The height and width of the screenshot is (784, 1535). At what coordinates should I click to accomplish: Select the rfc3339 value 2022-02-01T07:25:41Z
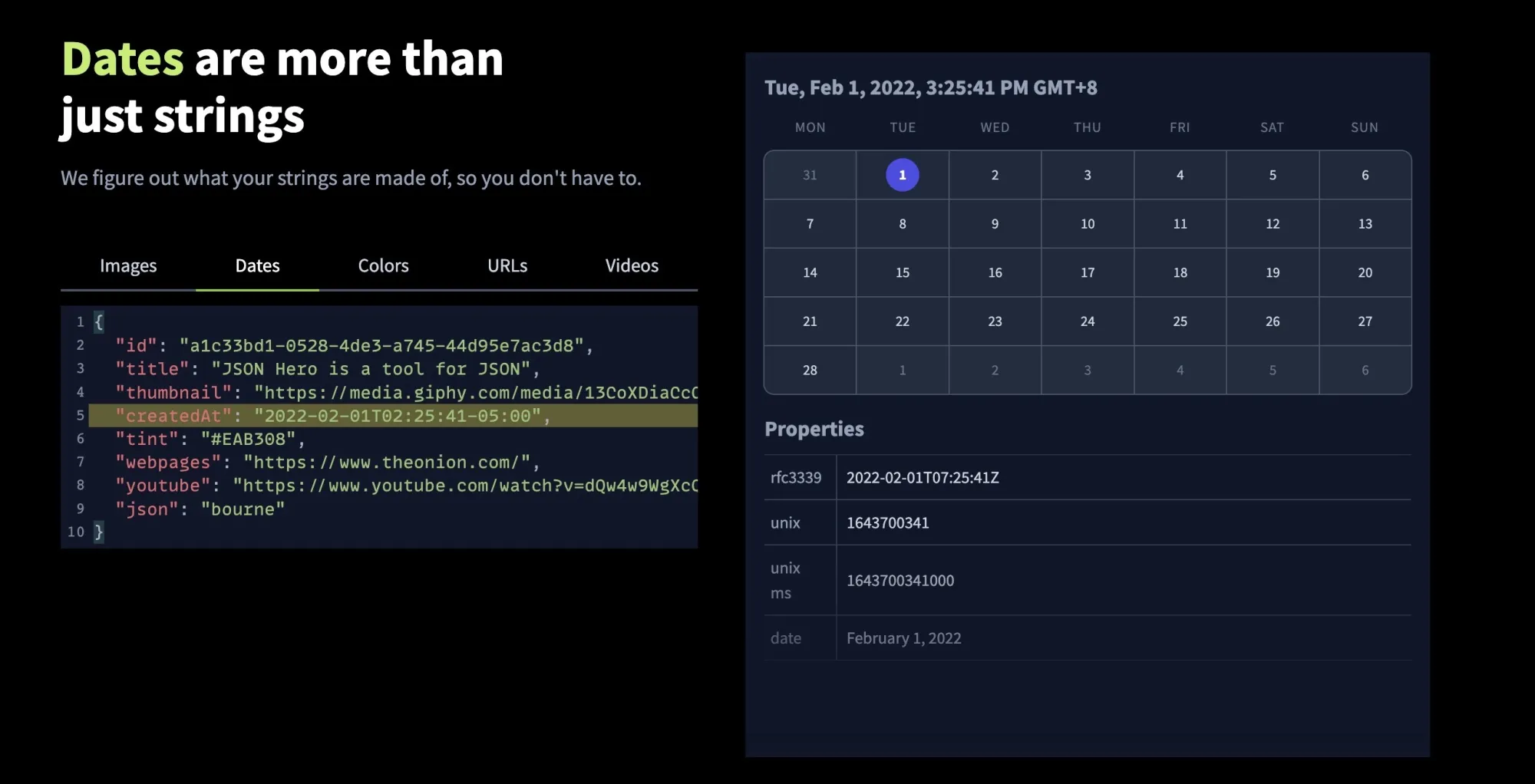pyautogui.click(x=923, y=477)
